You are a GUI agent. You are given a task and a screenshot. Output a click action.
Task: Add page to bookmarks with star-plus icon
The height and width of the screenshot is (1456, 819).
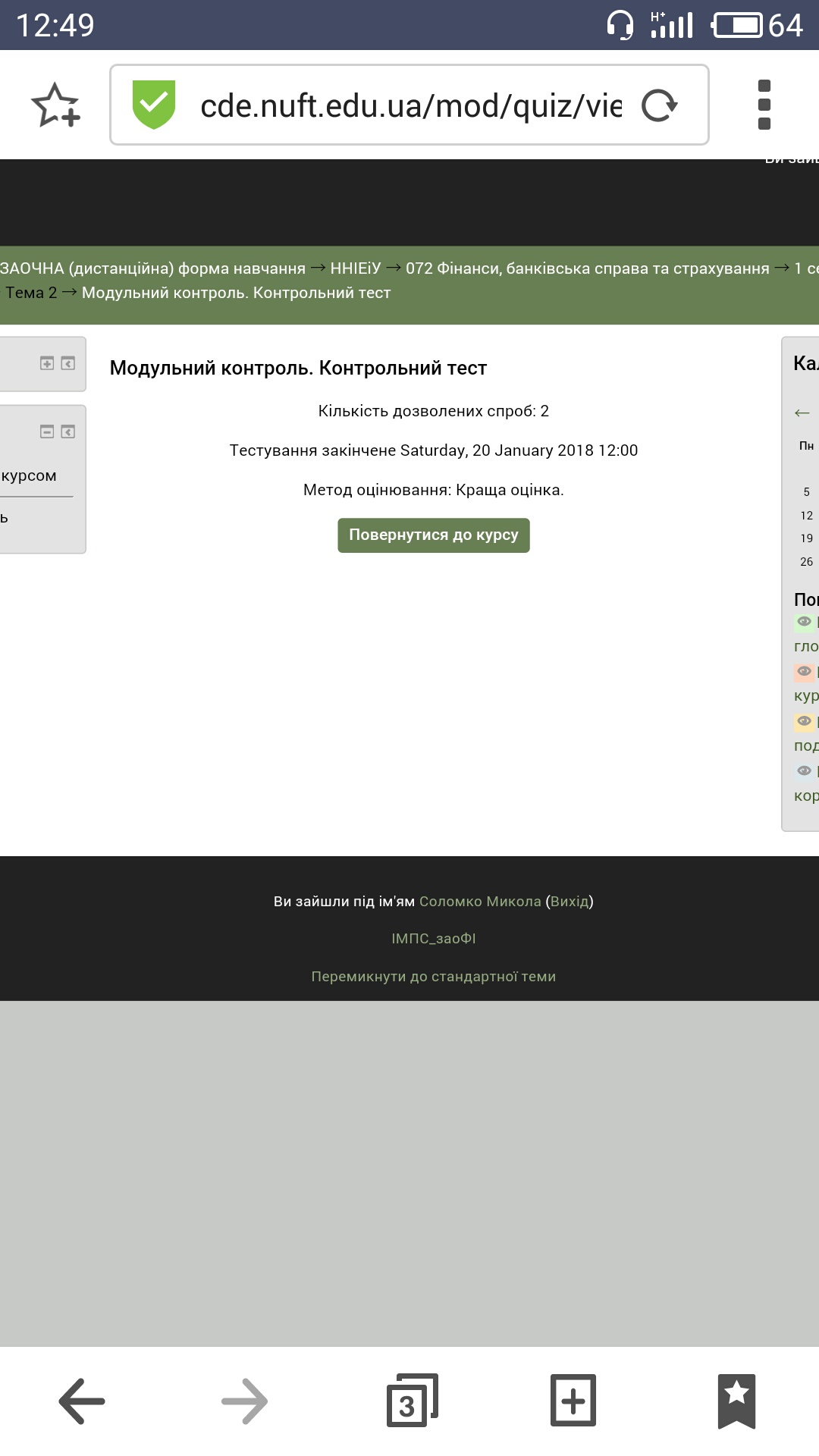pos(55,105)
